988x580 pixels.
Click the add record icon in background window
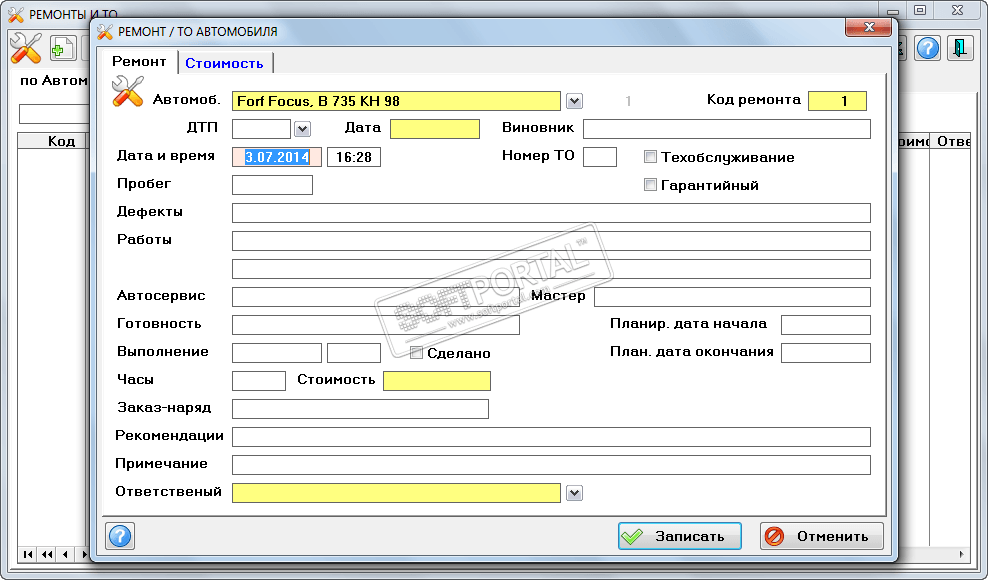(62, 49)
